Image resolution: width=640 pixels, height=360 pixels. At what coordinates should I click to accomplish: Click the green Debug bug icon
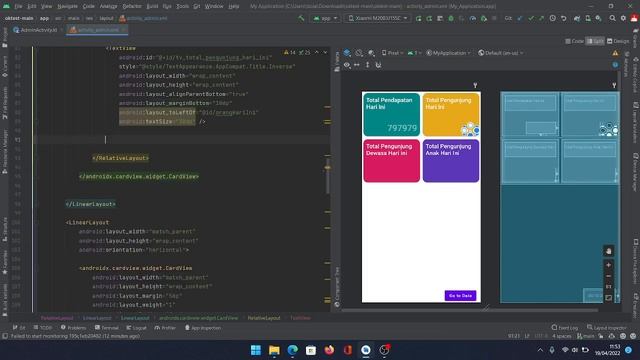[451, 18]
